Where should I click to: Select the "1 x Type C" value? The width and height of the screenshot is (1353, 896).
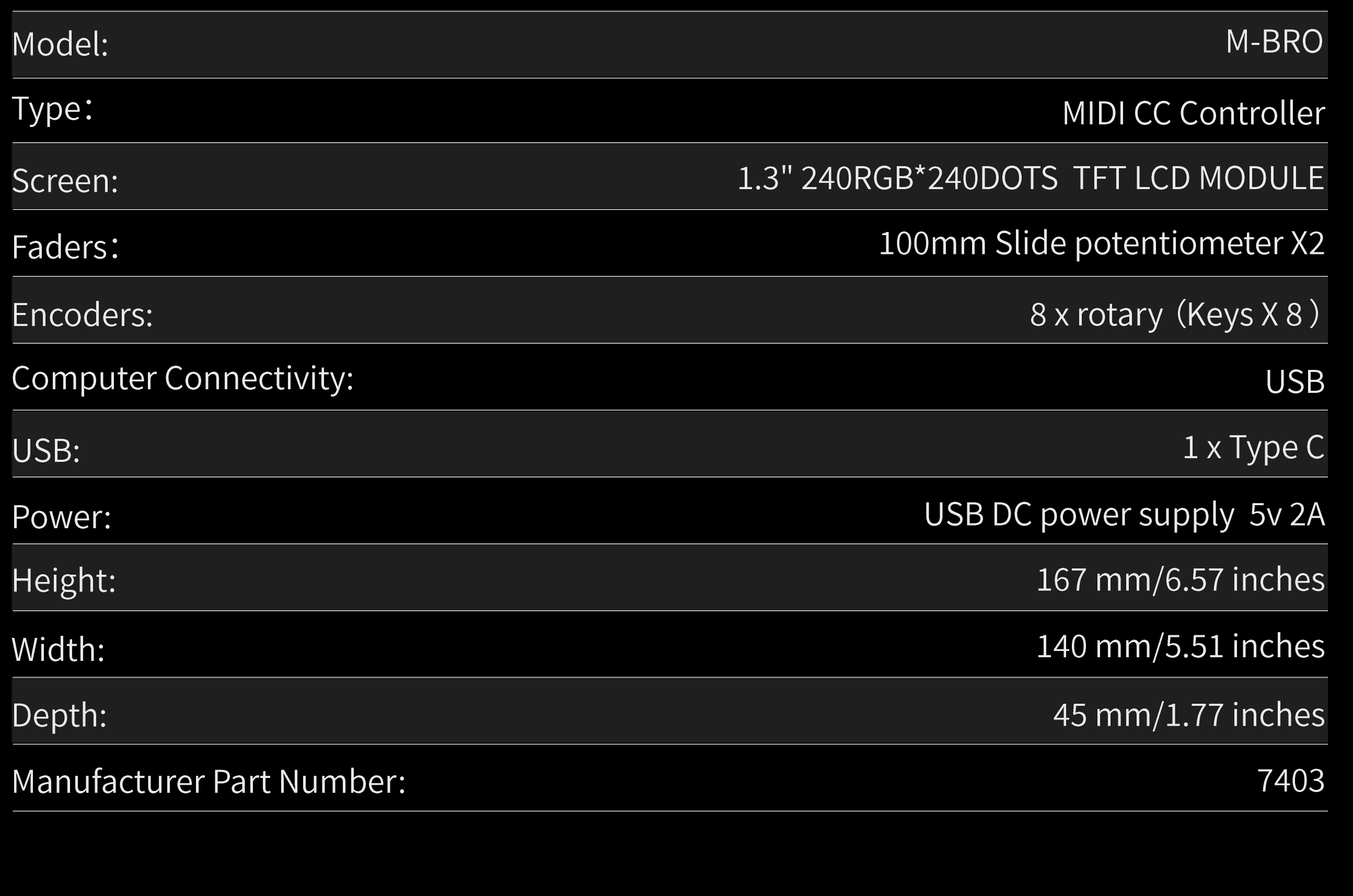[x=1253, y=447]
